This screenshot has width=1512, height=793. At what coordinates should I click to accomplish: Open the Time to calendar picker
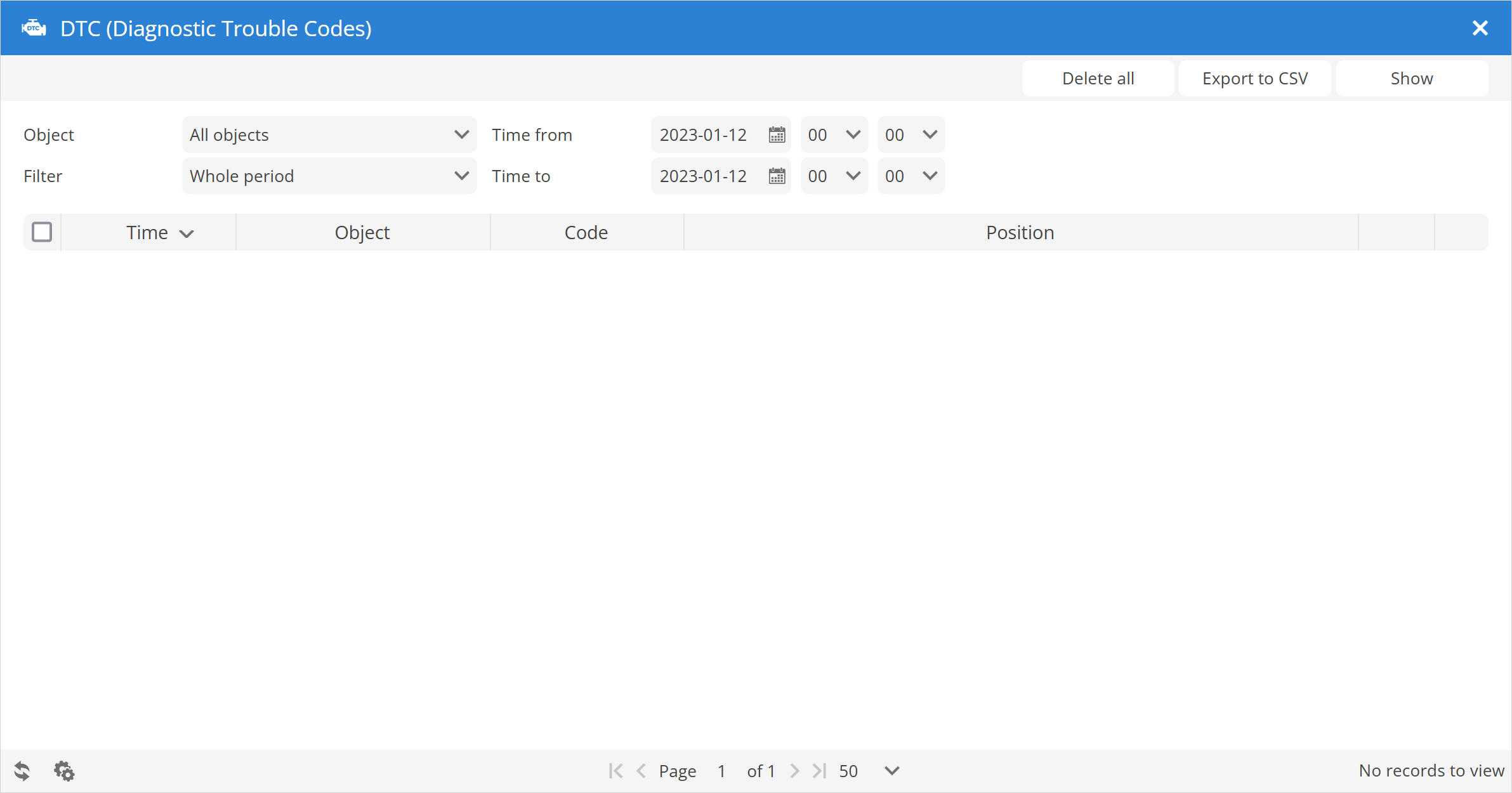777,176
